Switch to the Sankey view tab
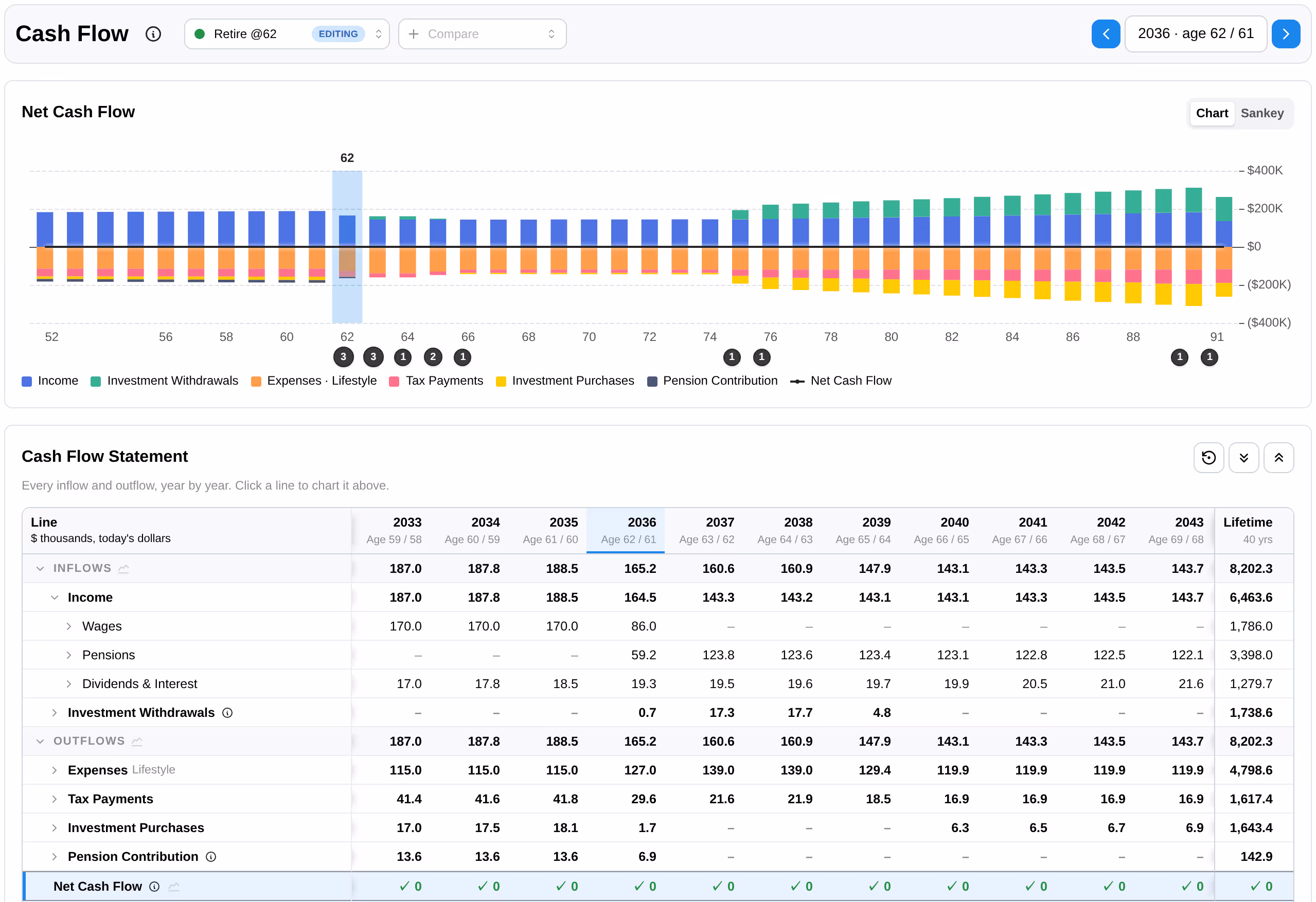 1261,113
